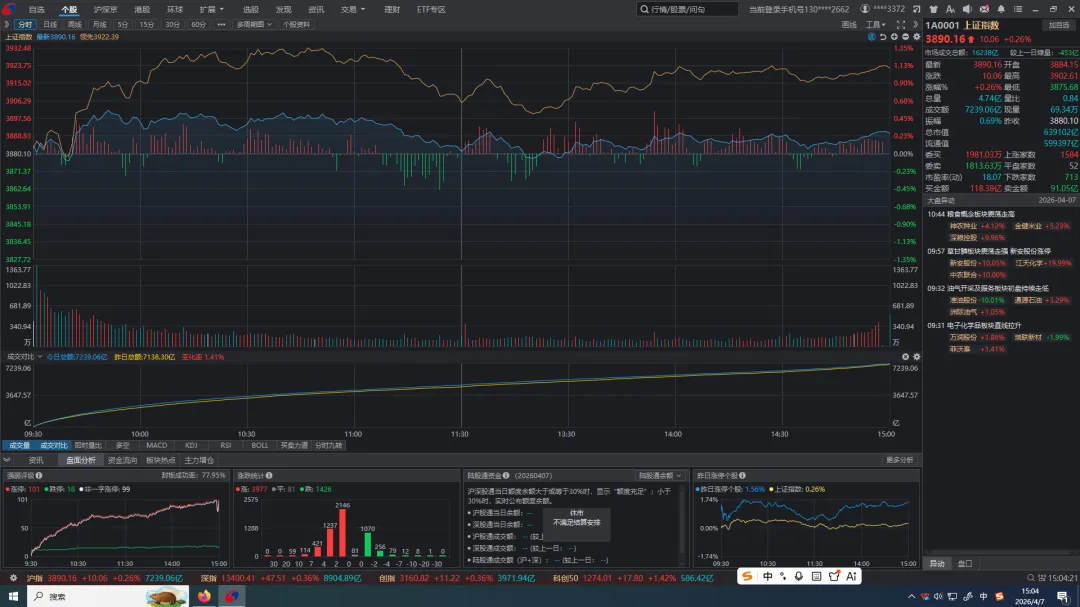Viewport: 1080px width, 607px height.
Task: Collapse bottom analysis panel chevron
Action: [x=7, y=460]
